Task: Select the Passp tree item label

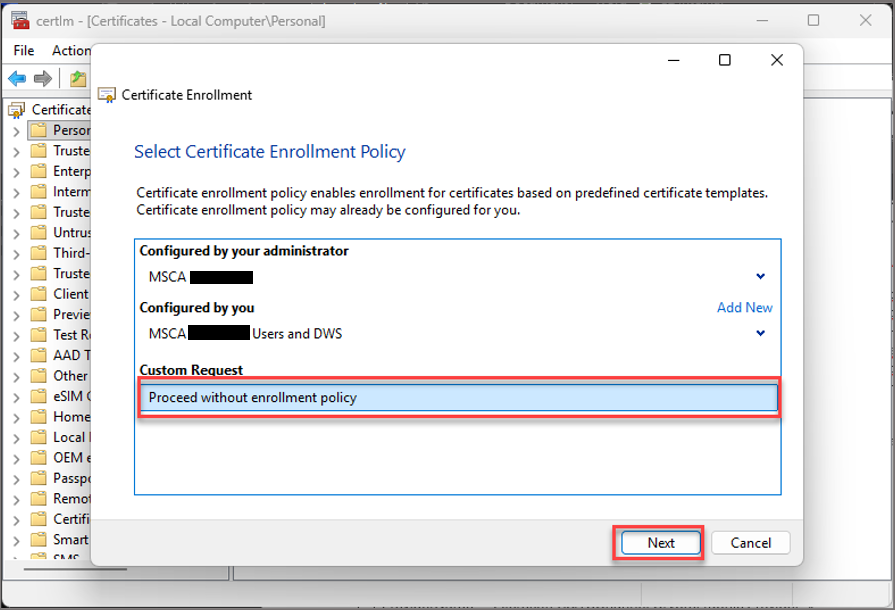Action: [71, 478]
